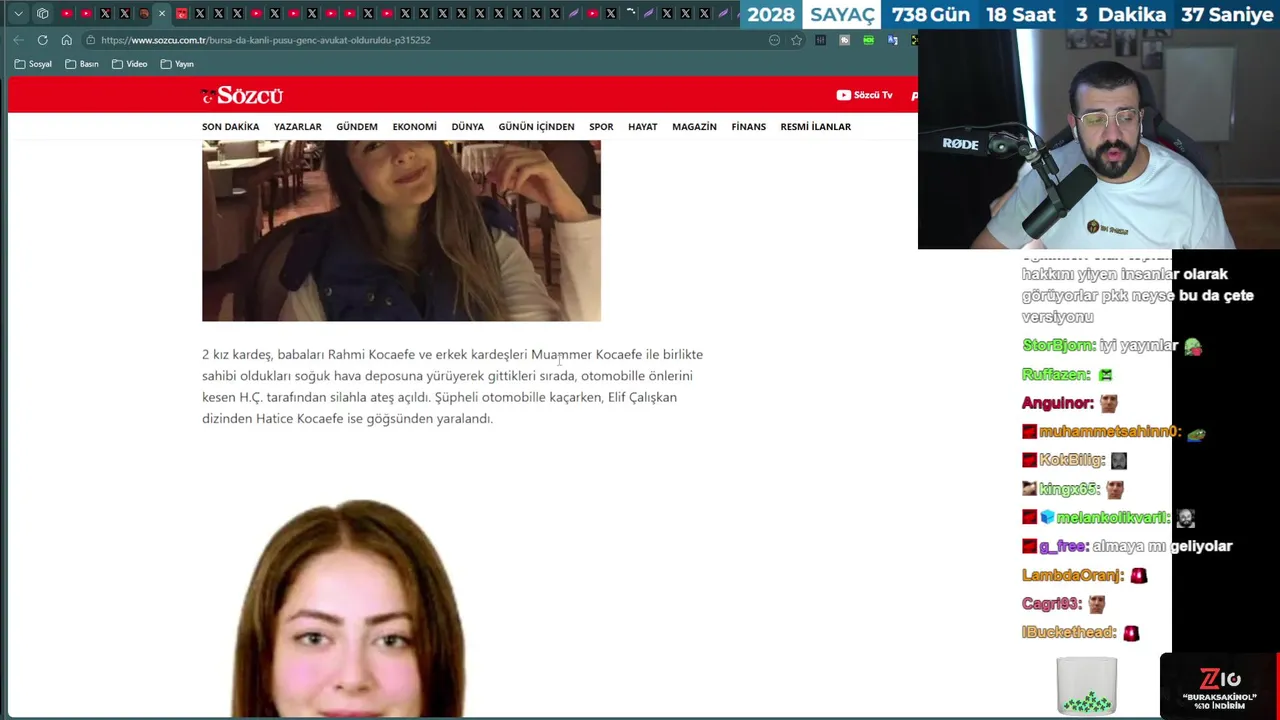Close the active browser tab
Viewport: 1280px width, 720px height.
[x=162, y=14]
